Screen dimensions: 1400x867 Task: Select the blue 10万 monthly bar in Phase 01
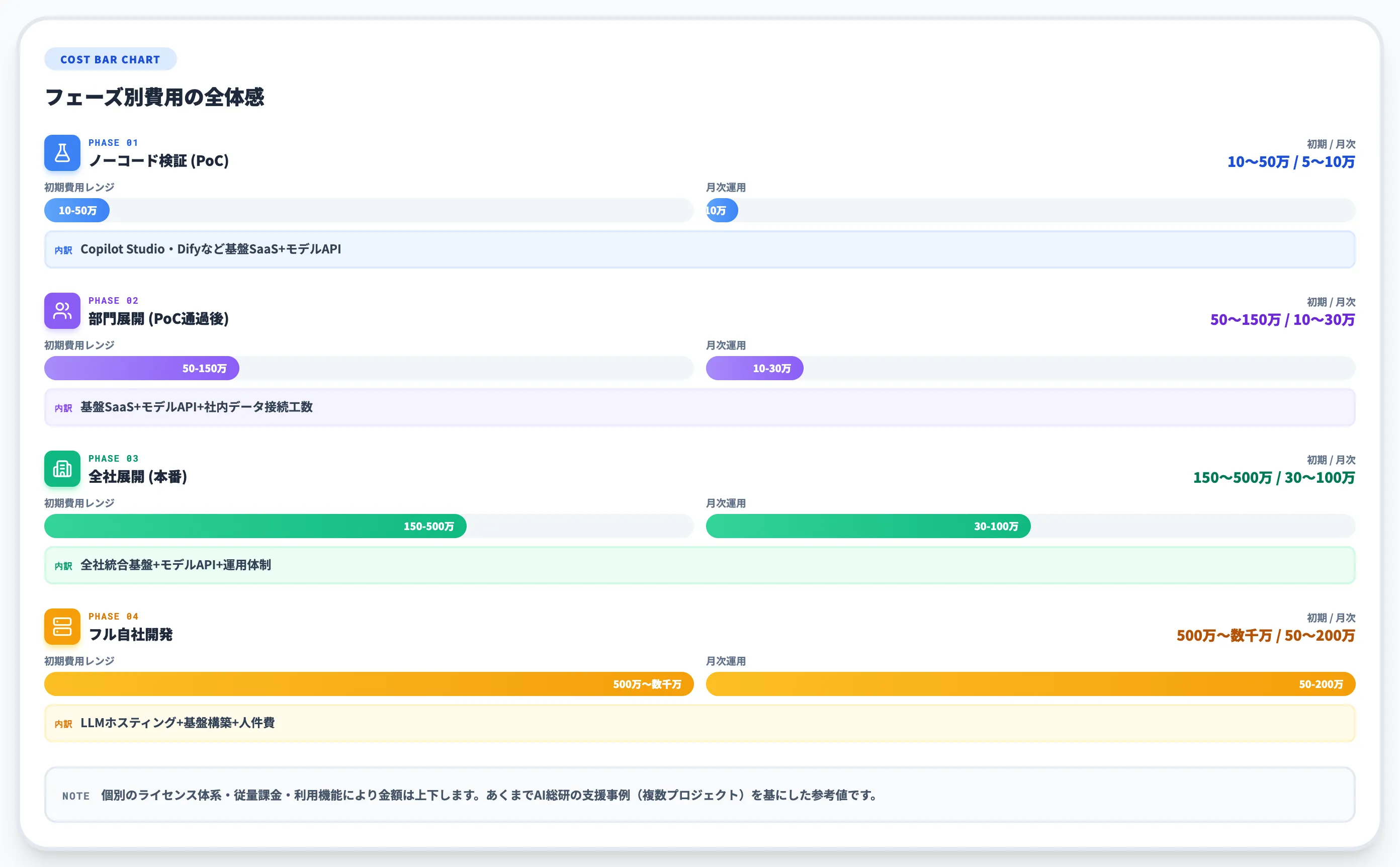click(x=722, y=210)
